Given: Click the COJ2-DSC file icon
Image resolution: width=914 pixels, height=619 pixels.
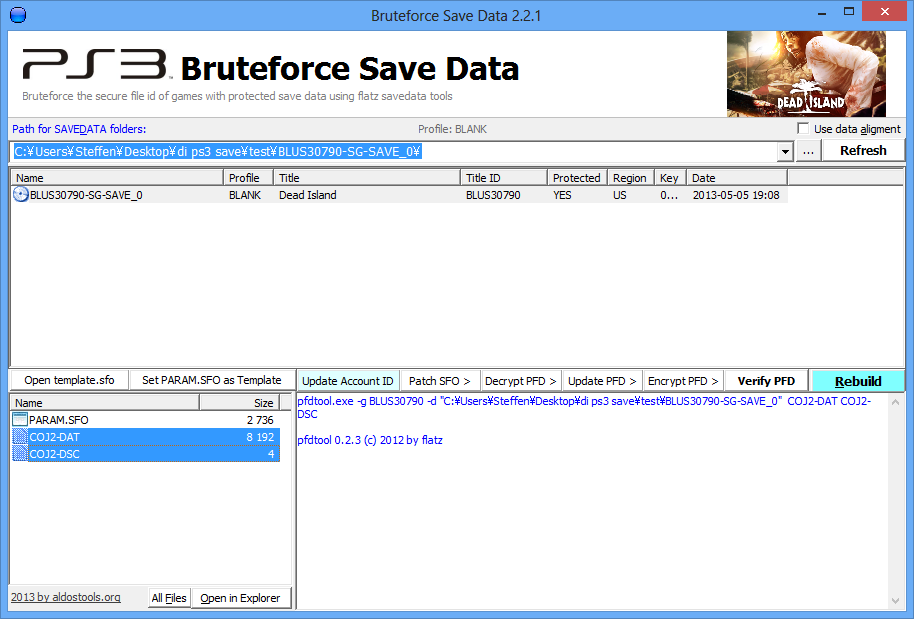Looking at the screenshot, I should (x=20, y=453).
